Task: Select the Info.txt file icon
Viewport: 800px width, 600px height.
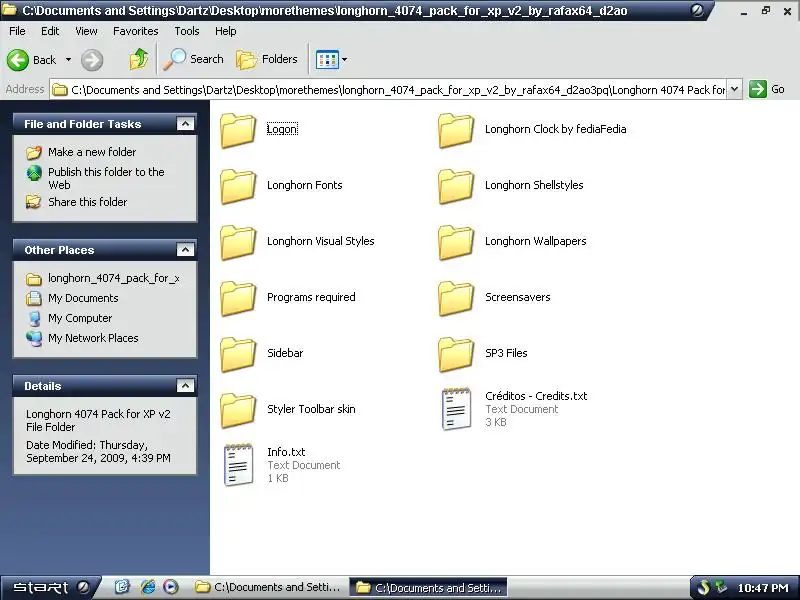Action: click(238, 464)
